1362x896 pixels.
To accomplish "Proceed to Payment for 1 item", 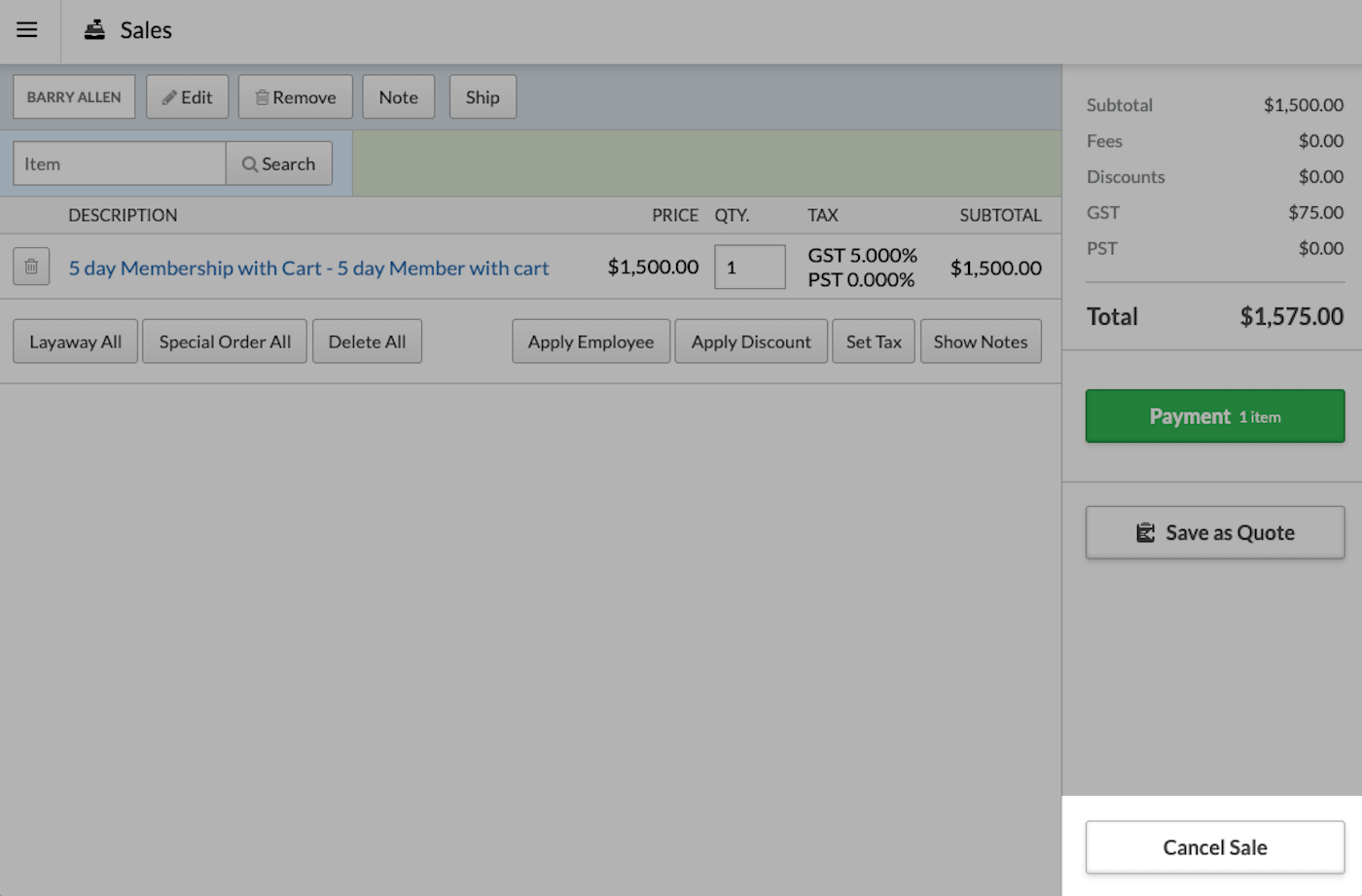I will click(1214, 416).
